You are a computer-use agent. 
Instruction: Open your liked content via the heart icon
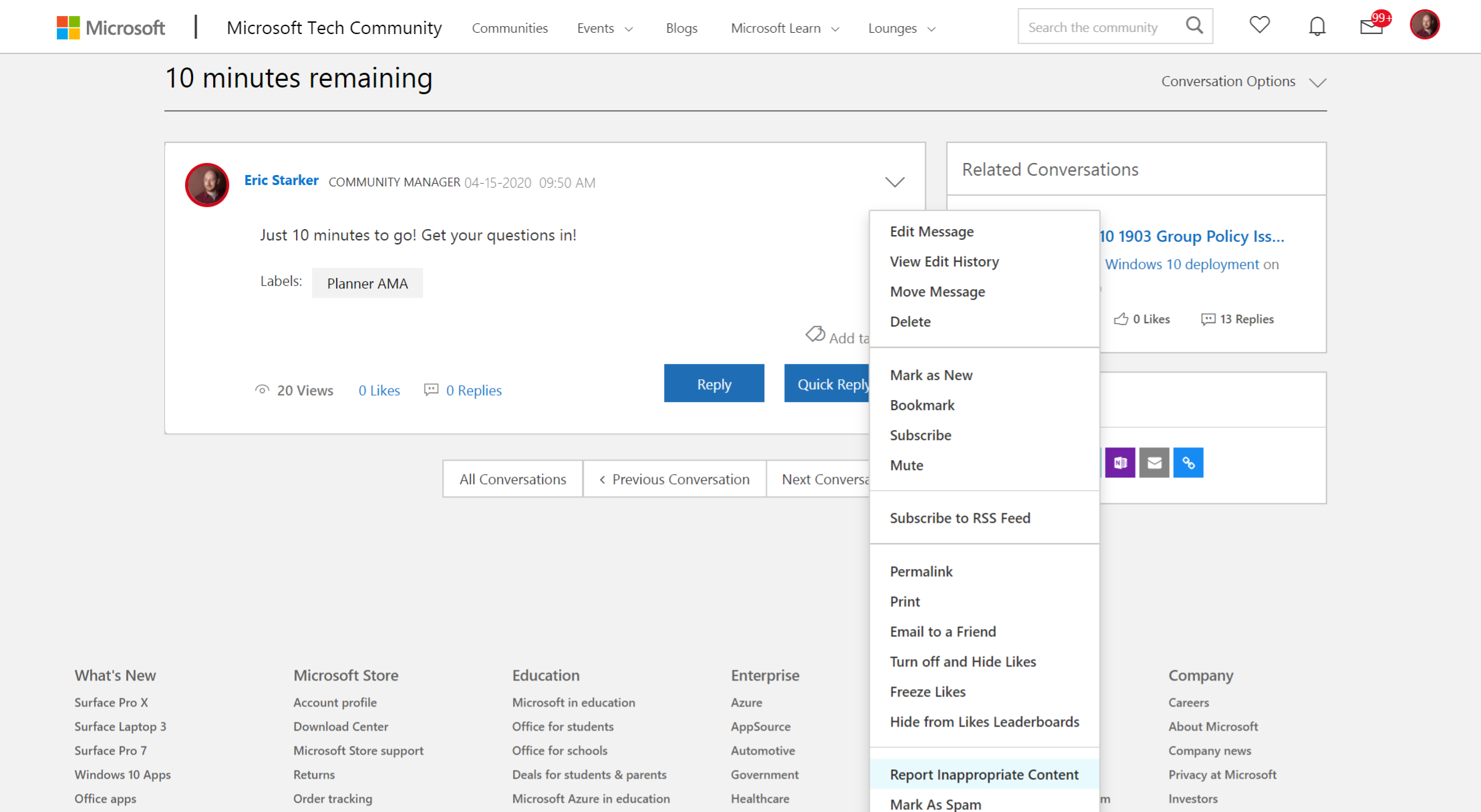[x=1259, y=25]
